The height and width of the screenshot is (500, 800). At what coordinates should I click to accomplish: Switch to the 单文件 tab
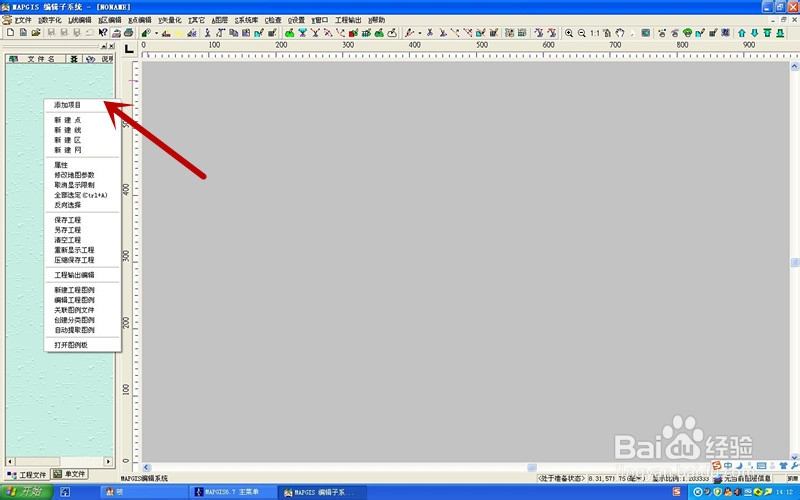[x=69, y=474]
